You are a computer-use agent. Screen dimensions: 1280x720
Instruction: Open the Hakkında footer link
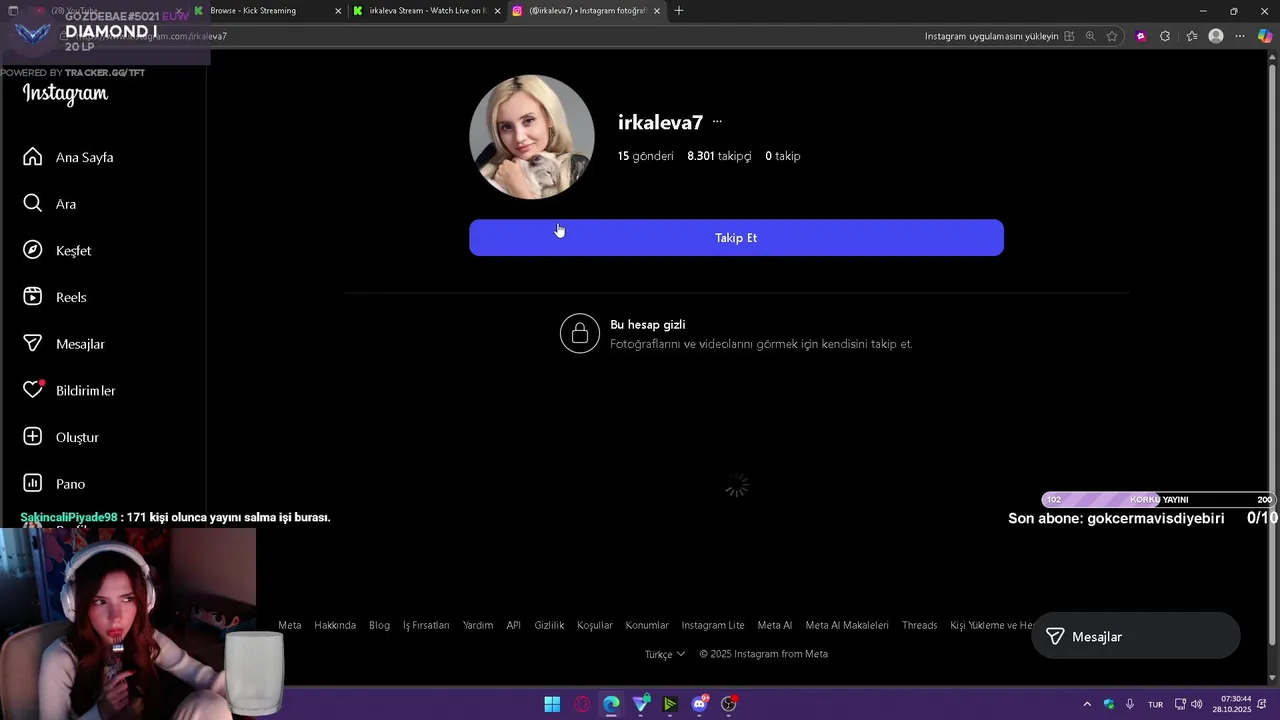pos(335,625)
